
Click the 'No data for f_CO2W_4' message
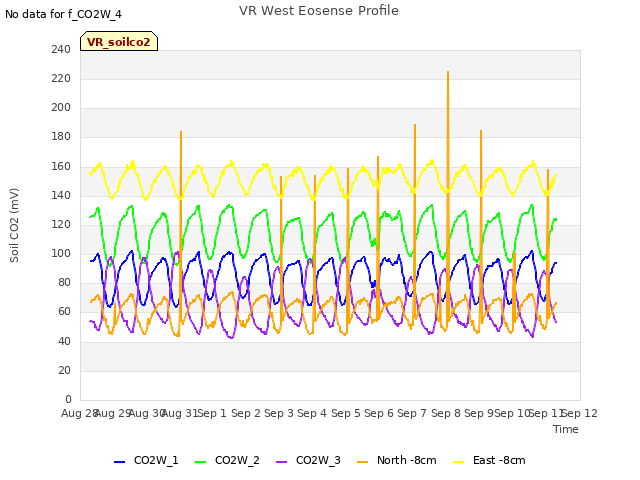tap(63, 14)
